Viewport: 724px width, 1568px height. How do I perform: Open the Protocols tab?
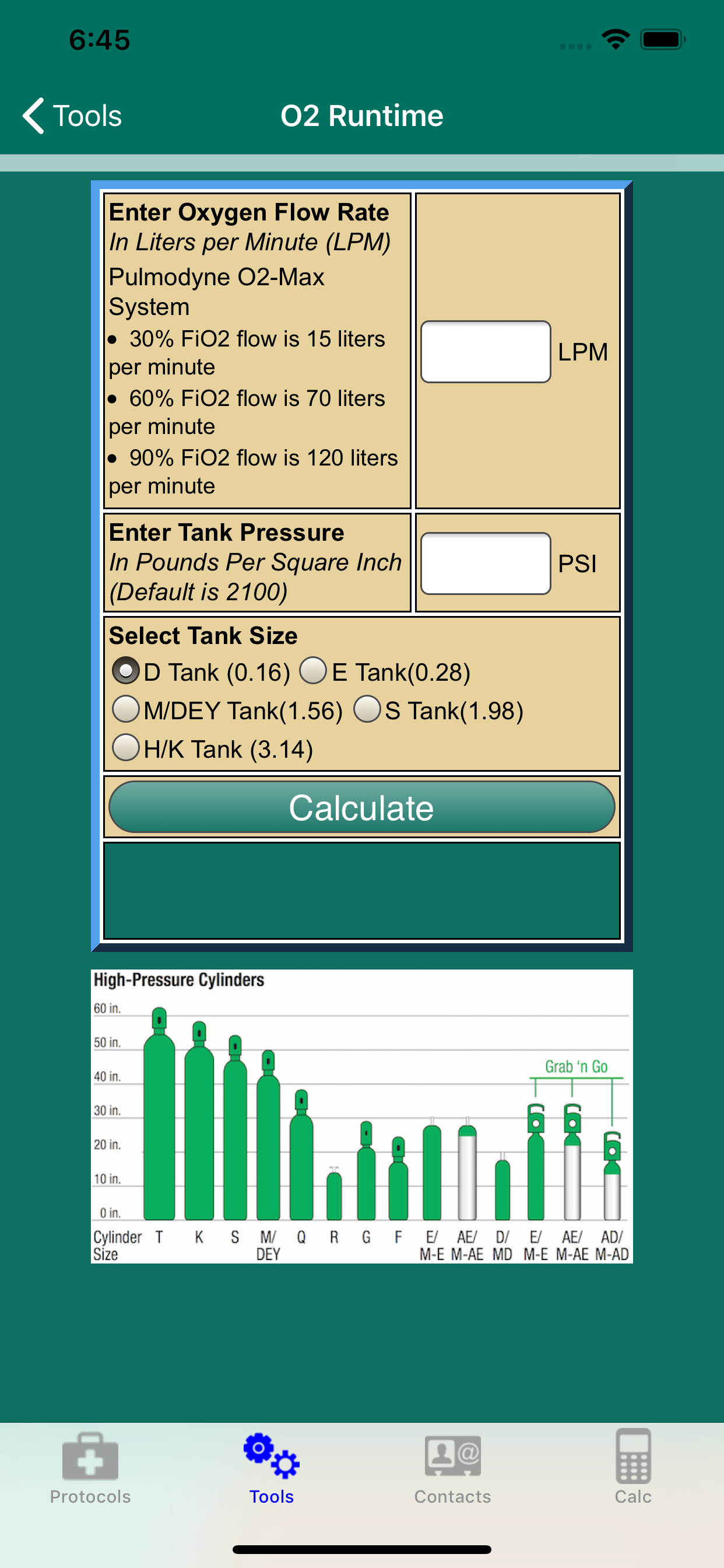coord(90,1468)
